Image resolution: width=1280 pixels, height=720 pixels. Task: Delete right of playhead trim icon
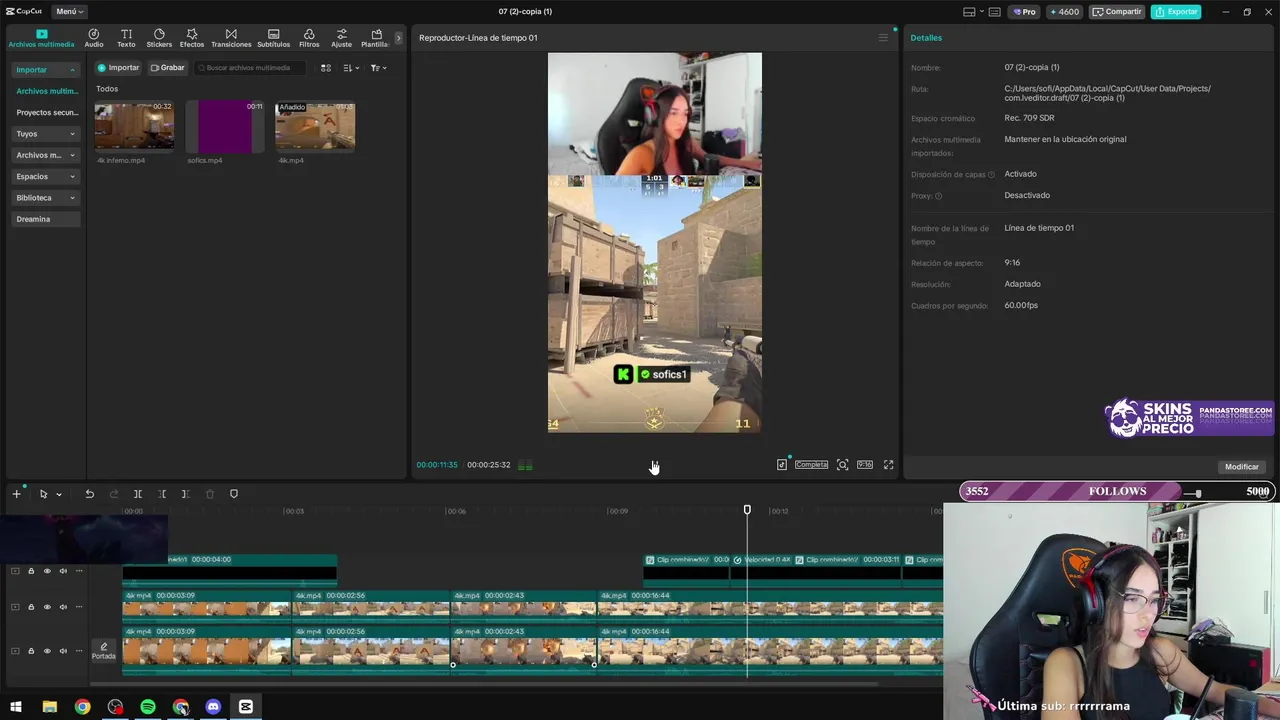click(x=186, y=494)
